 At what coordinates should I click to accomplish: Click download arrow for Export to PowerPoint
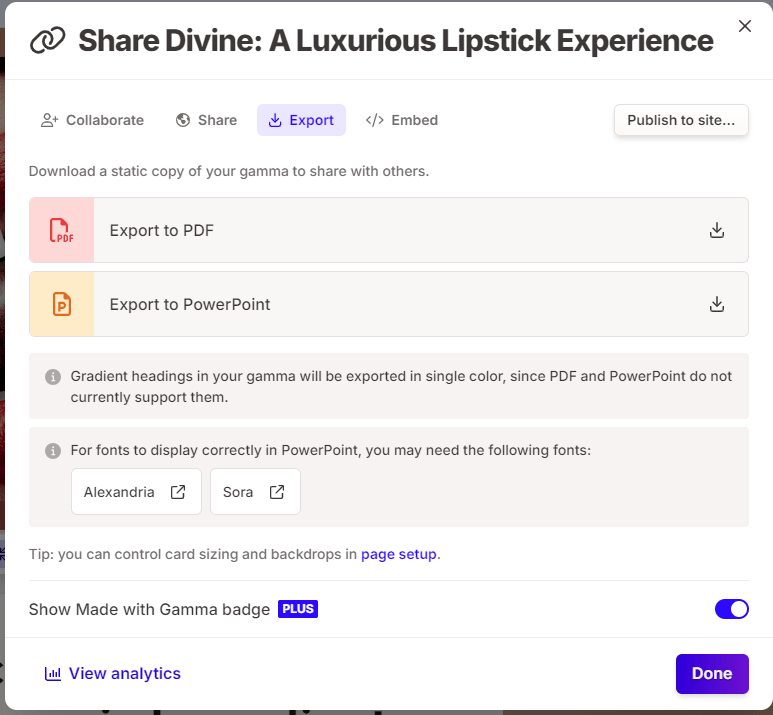[x=716, y=304]
